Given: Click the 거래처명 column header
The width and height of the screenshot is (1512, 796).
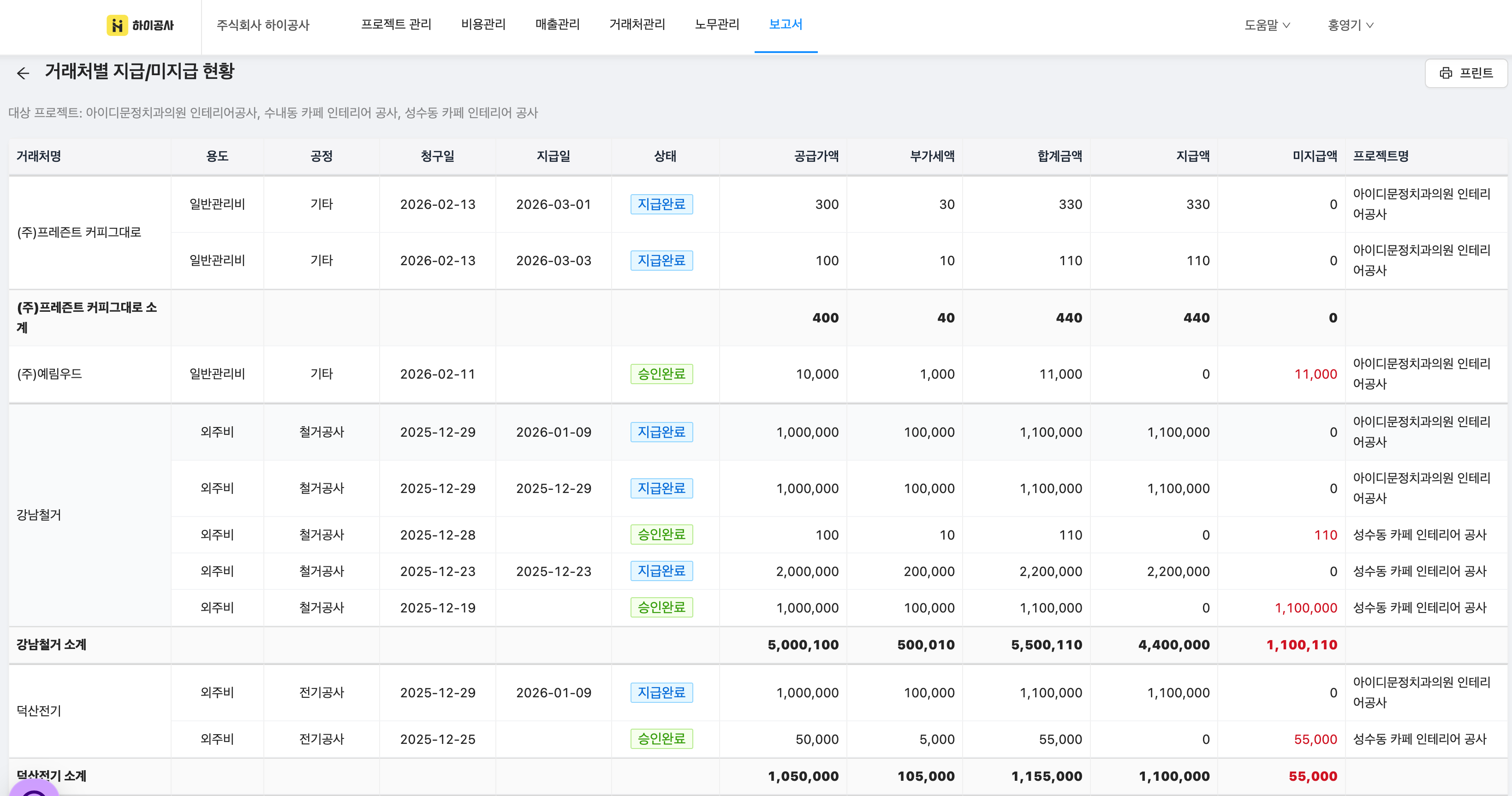Looking at the screenshot, I should [39, 156].
